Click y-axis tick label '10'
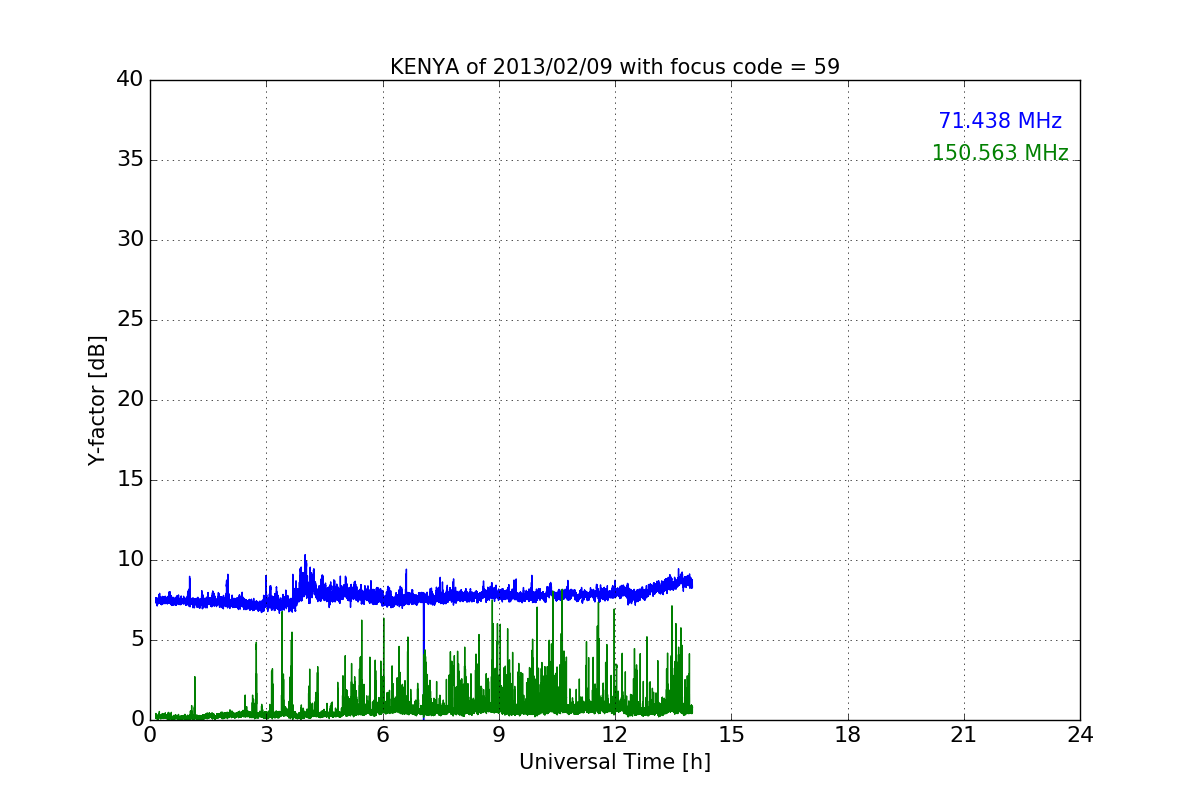 130,559
